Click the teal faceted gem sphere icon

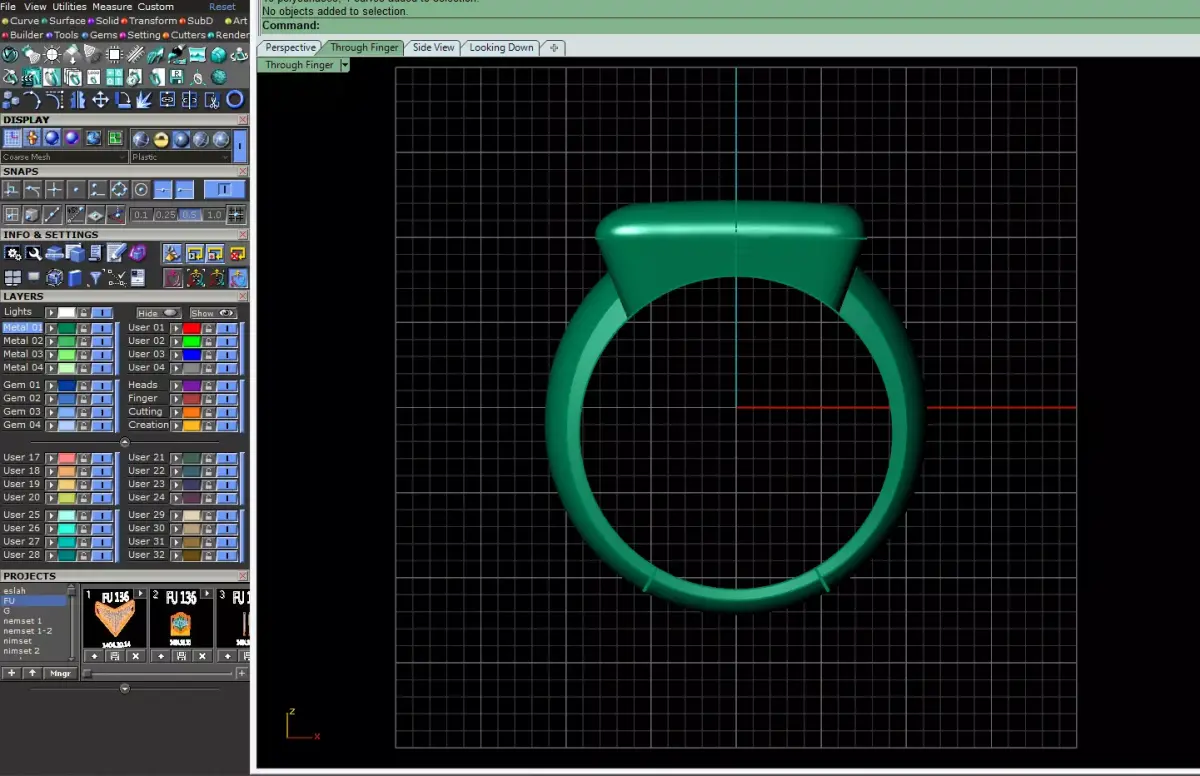218,77
